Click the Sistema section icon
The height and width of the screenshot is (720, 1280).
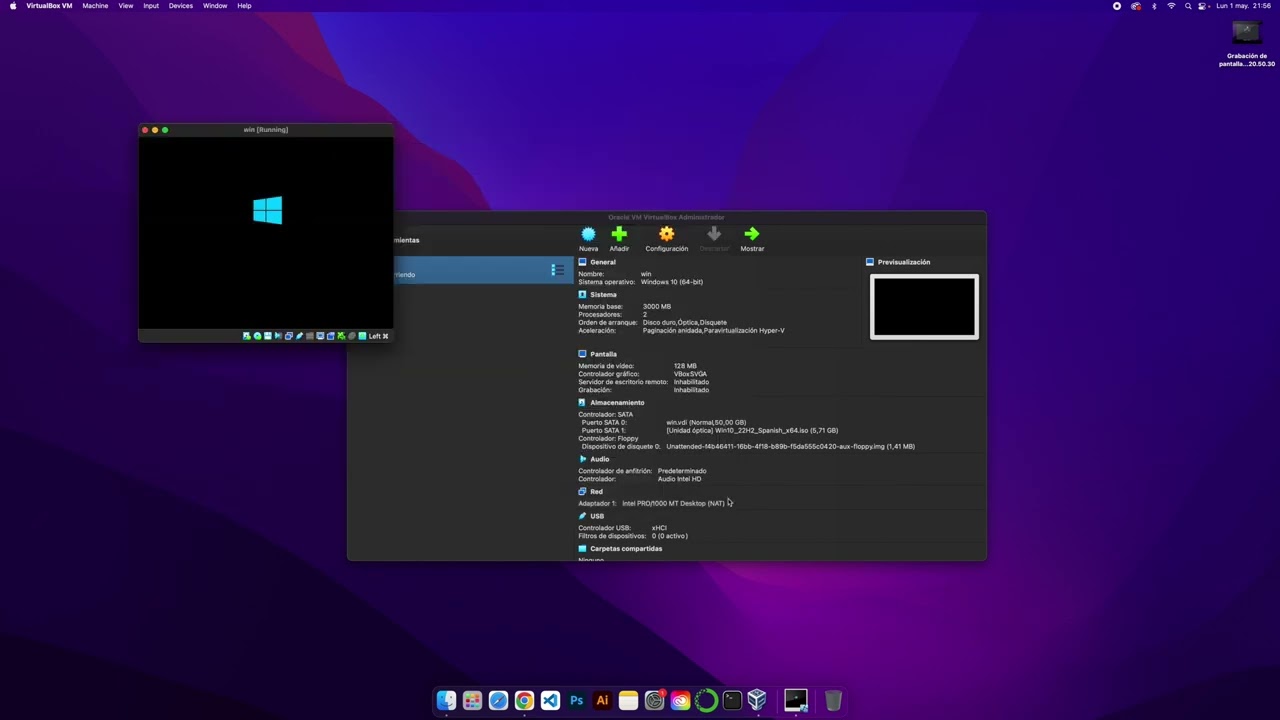(582, 295)
